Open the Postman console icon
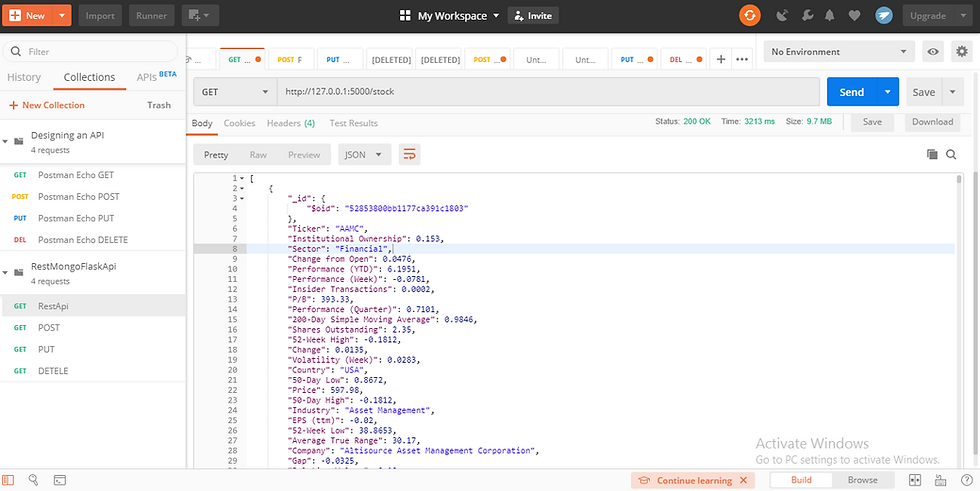980x491 pixels. click(x=59, y=480)
